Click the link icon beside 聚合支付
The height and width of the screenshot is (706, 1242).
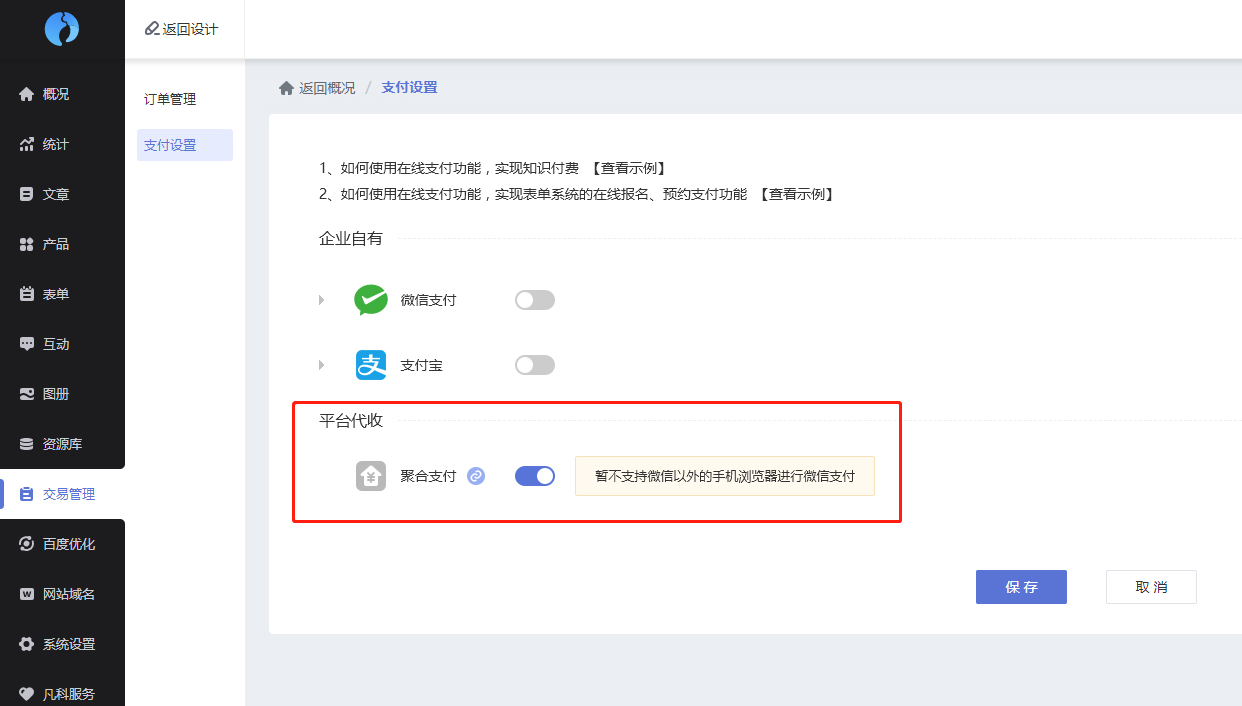click(476, 475)
